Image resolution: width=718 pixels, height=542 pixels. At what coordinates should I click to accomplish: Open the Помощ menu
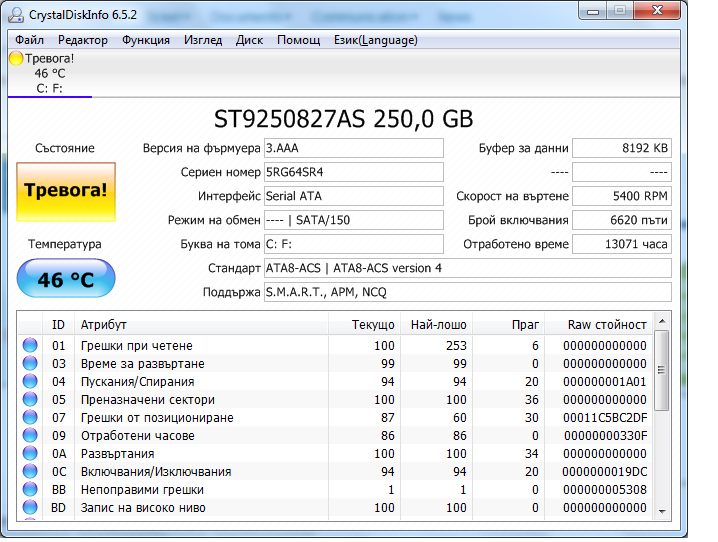[x=299, y=40]
